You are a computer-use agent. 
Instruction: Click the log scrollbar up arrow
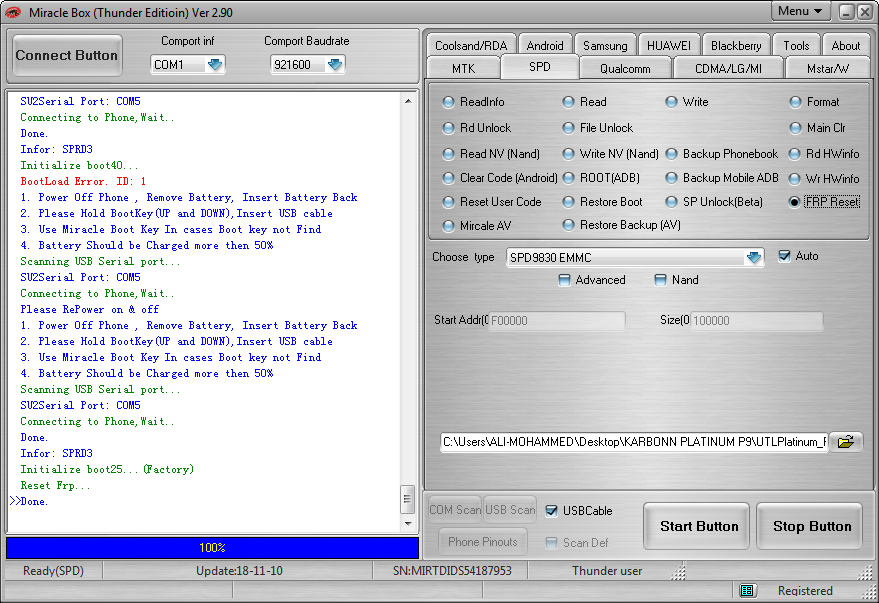click(x=408, y=101)
